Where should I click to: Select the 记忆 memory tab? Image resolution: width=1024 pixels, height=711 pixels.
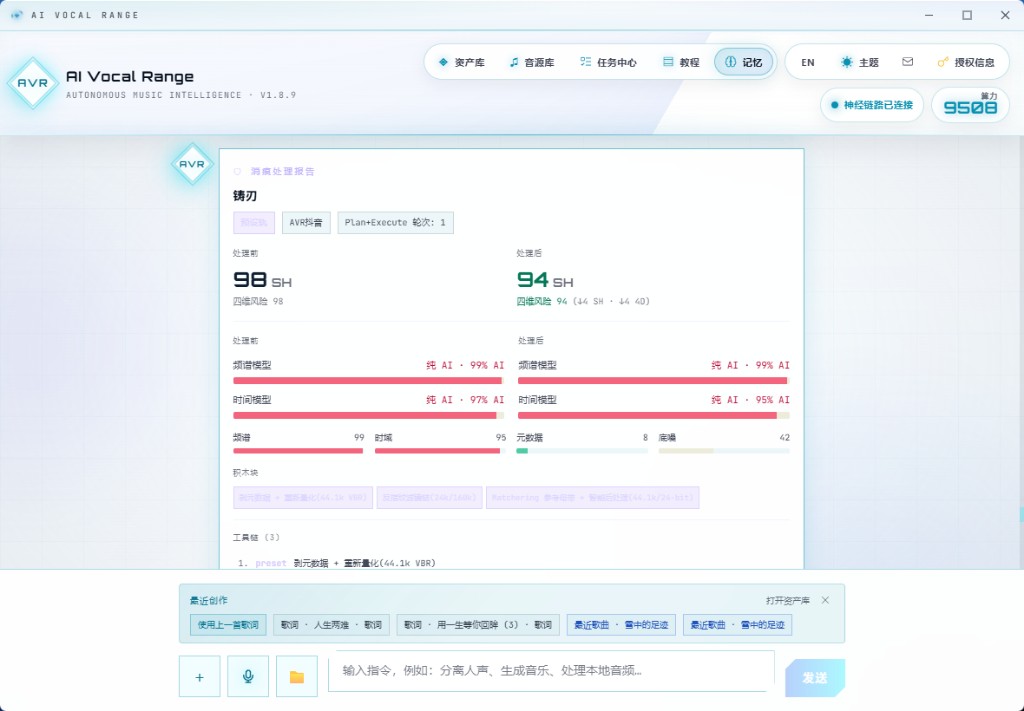click(x=743, y=62)
